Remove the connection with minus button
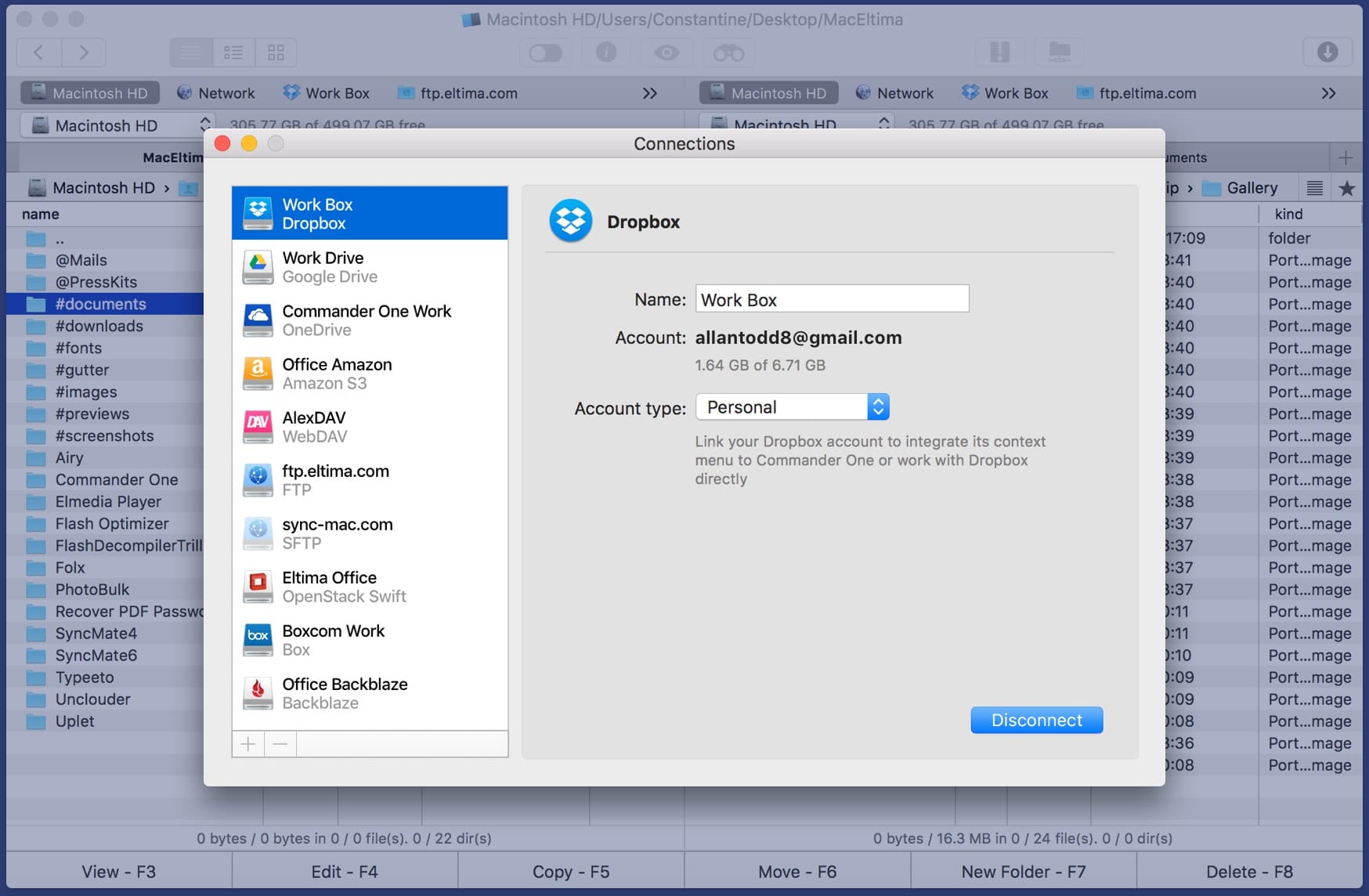The image size is (1369, 896). tap(280, 744)
